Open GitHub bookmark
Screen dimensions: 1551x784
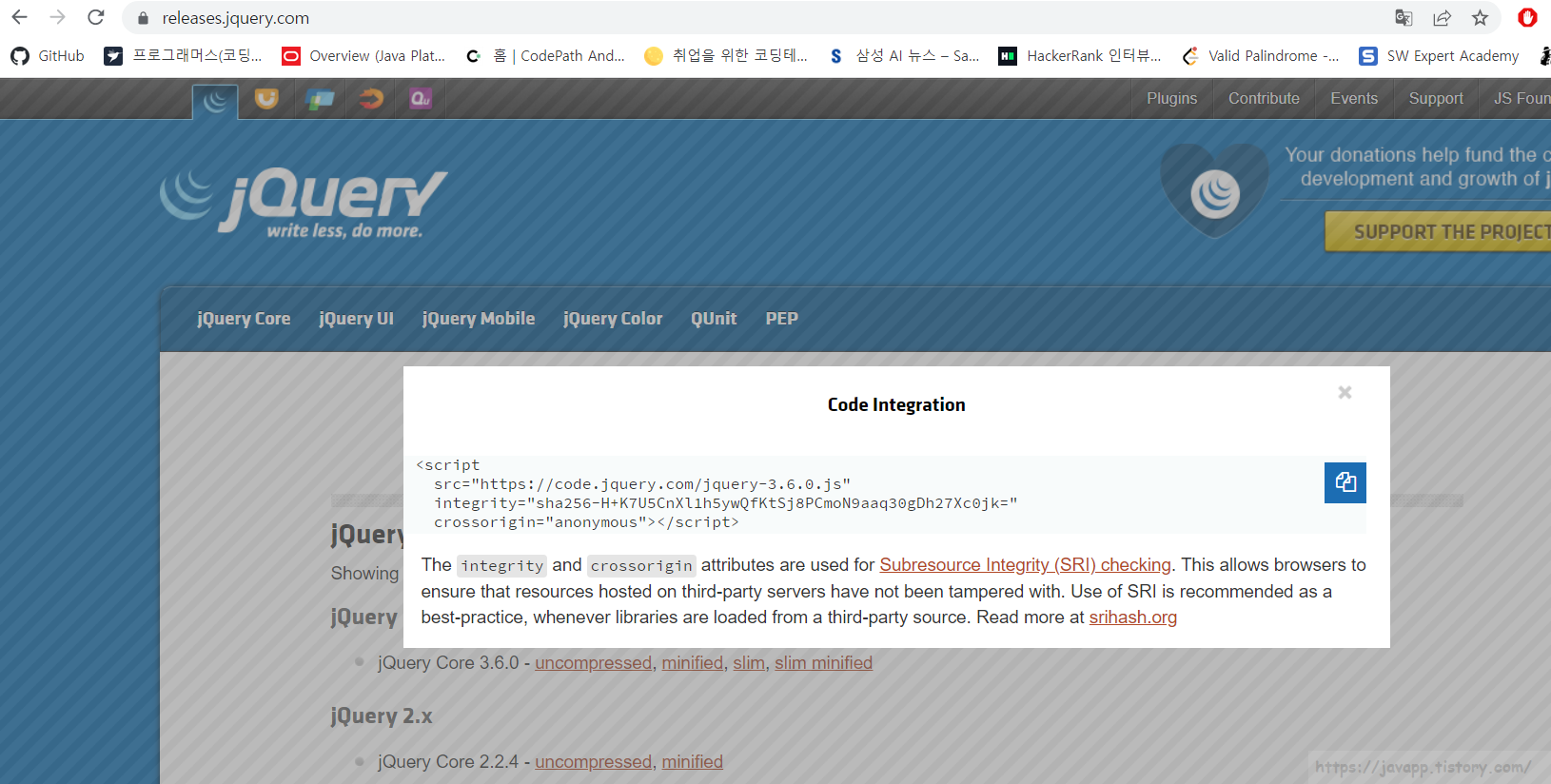[48, 56]
